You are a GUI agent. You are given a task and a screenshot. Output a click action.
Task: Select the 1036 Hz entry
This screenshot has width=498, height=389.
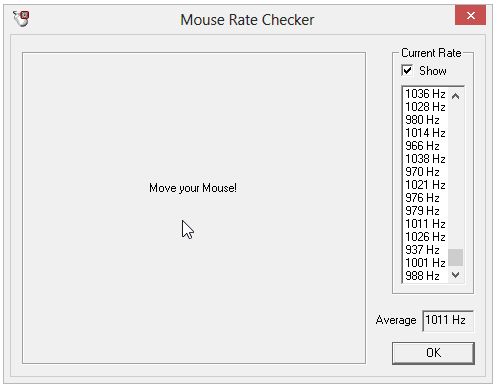[x=425, y=94]
